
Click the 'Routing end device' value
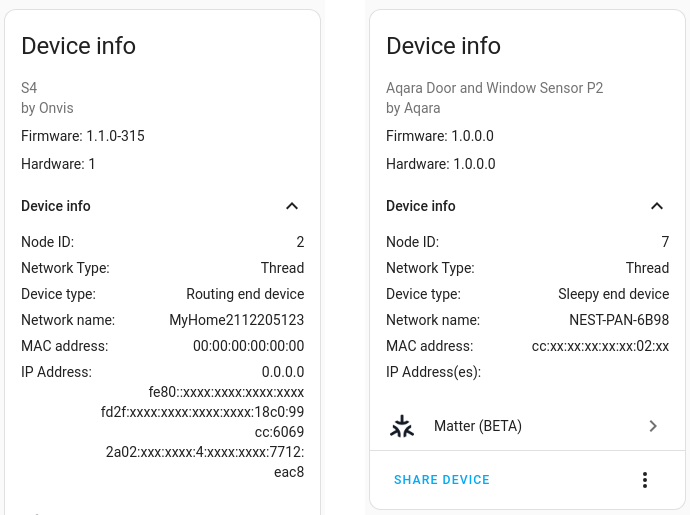point(245,294)
